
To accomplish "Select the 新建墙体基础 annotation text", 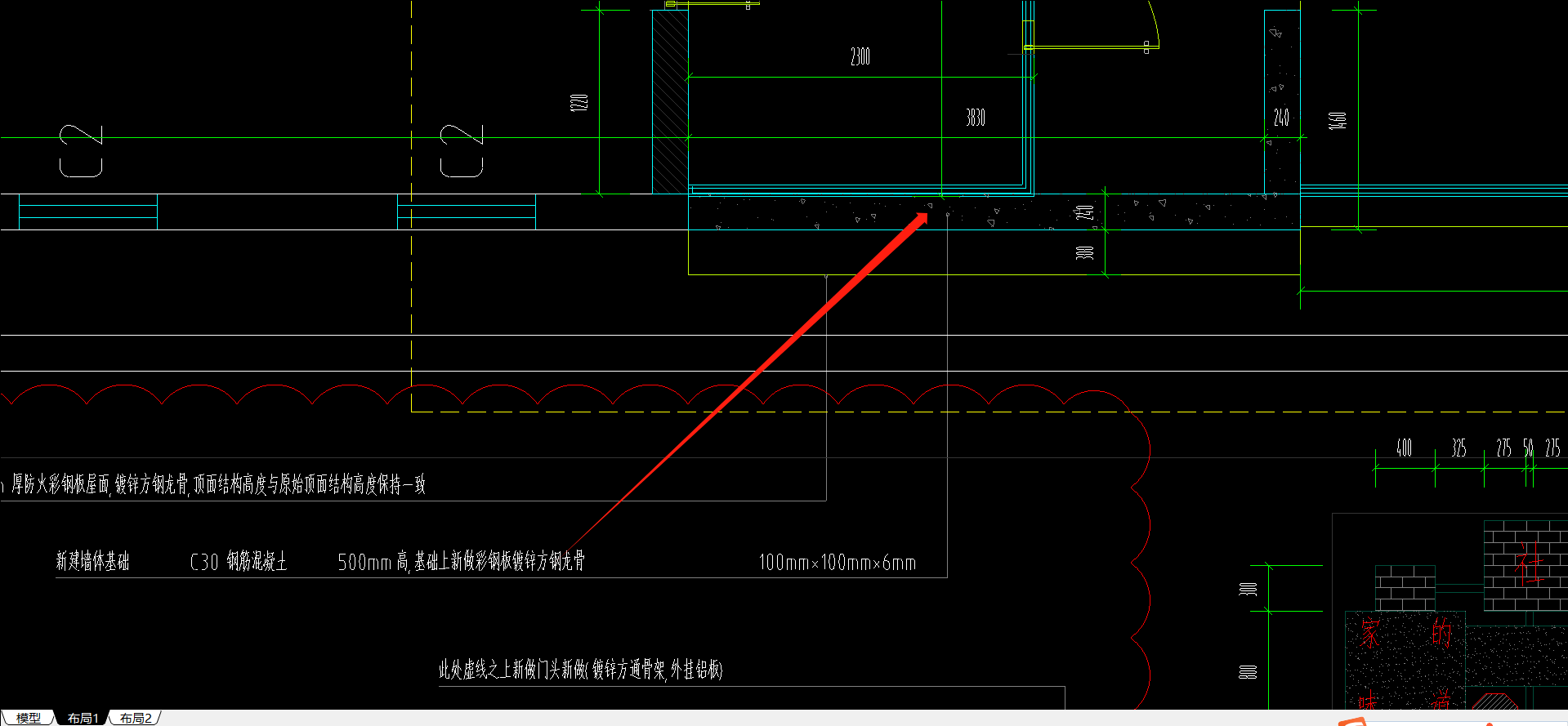I will pyautogui.click(x=92, y=561).
